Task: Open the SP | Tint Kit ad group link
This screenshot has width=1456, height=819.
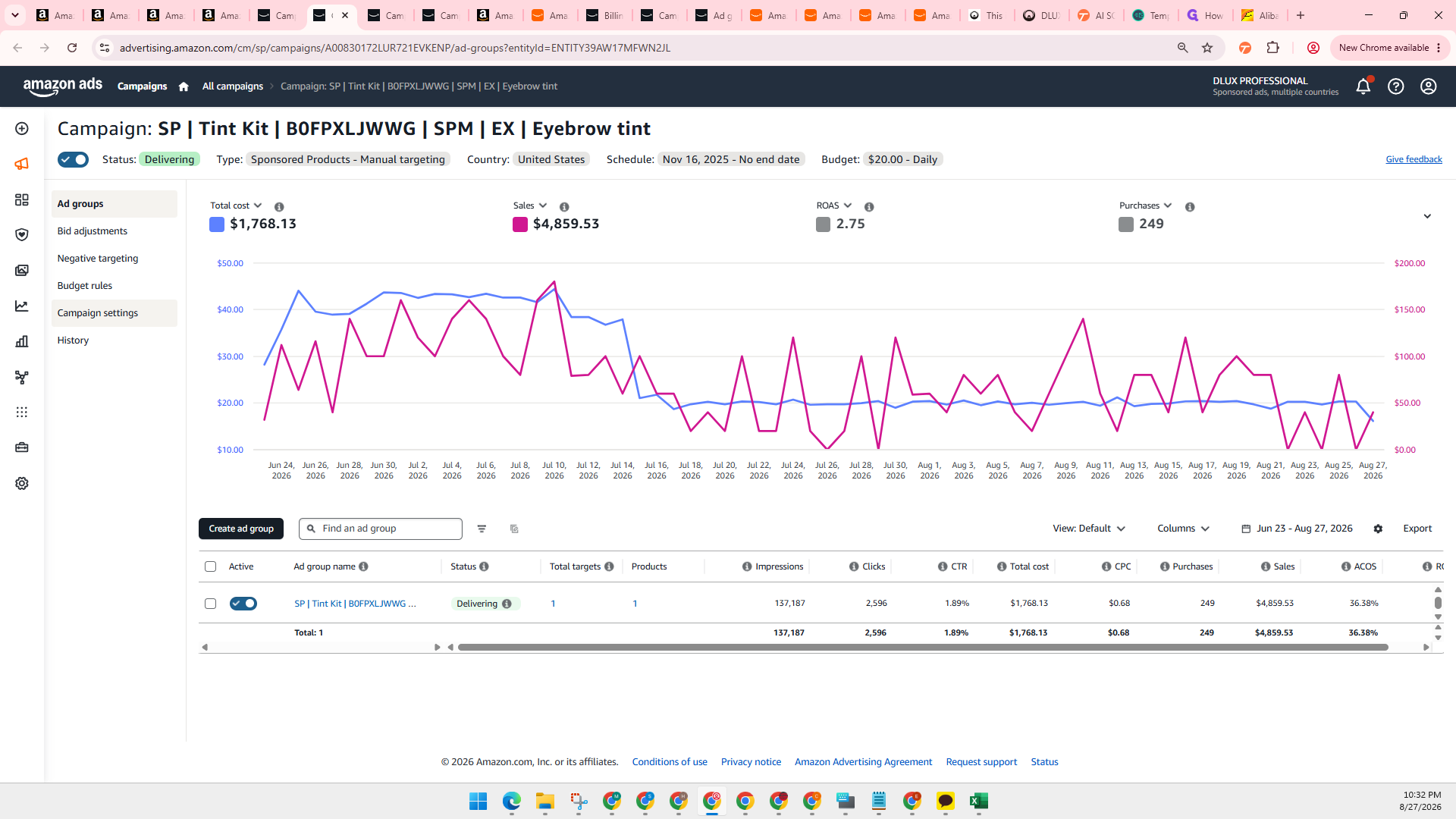Action: [x=355, y=604]
